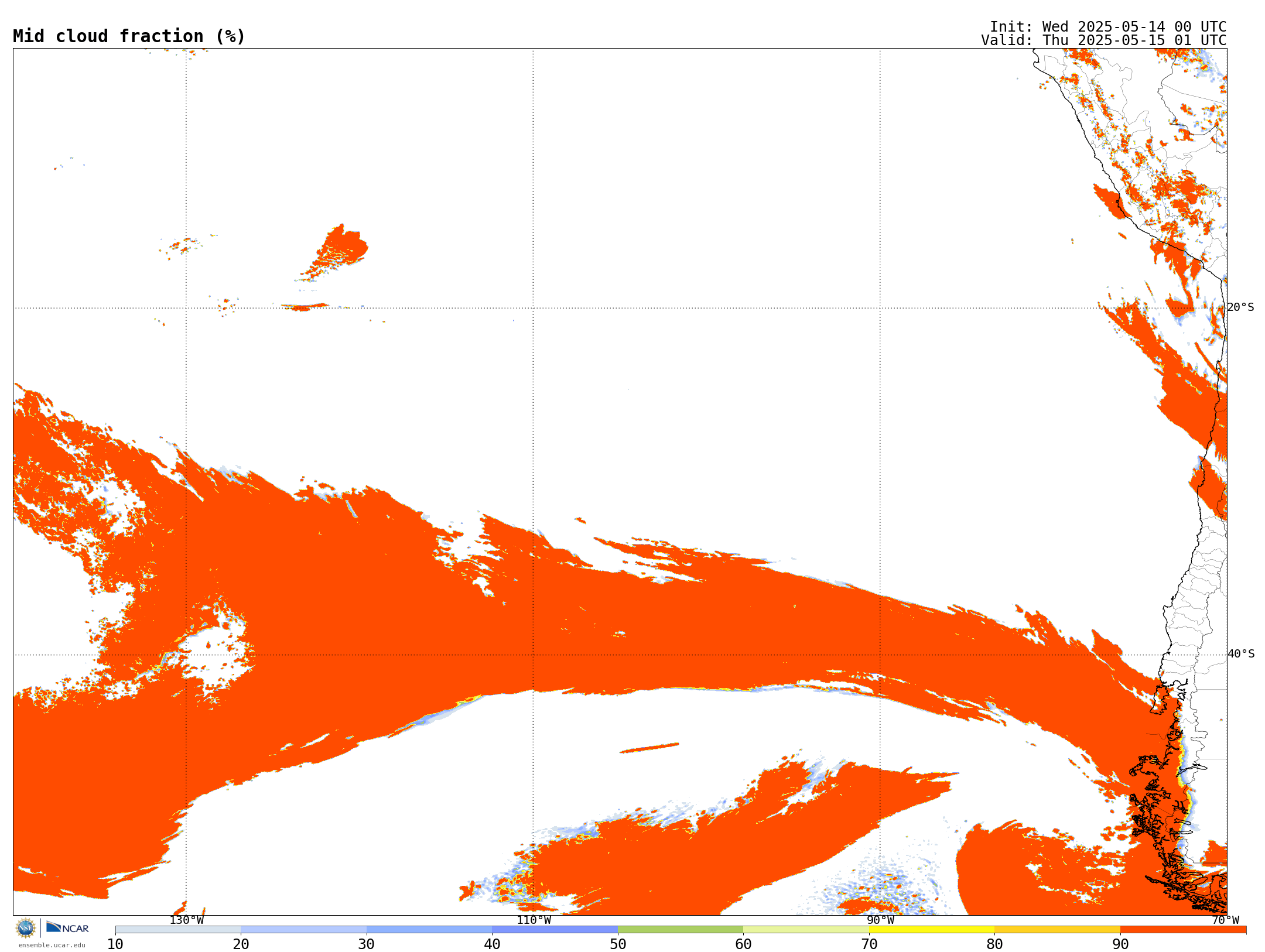The width and height of the screenshot is (1265, 952).
Task: Click the 70°W longitude label
Action: pyautogui.click(x=1225, y=920)
